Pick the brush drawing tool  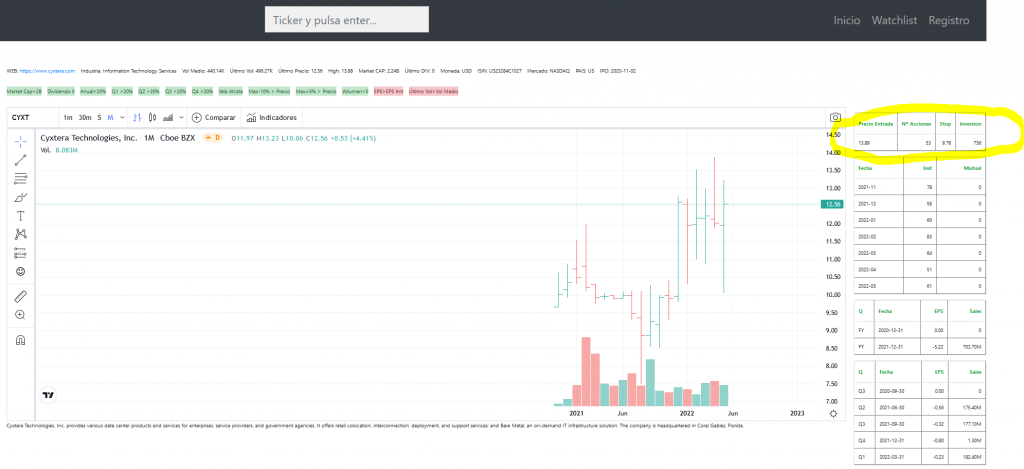[x=21, y=197]
